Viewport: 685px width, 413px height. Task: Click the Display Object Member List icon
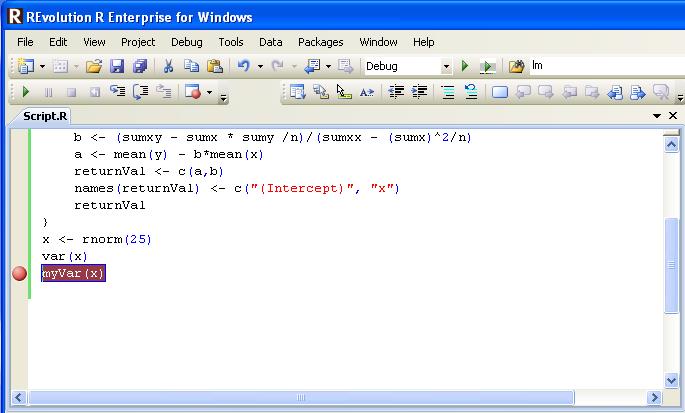coord(298,92)
